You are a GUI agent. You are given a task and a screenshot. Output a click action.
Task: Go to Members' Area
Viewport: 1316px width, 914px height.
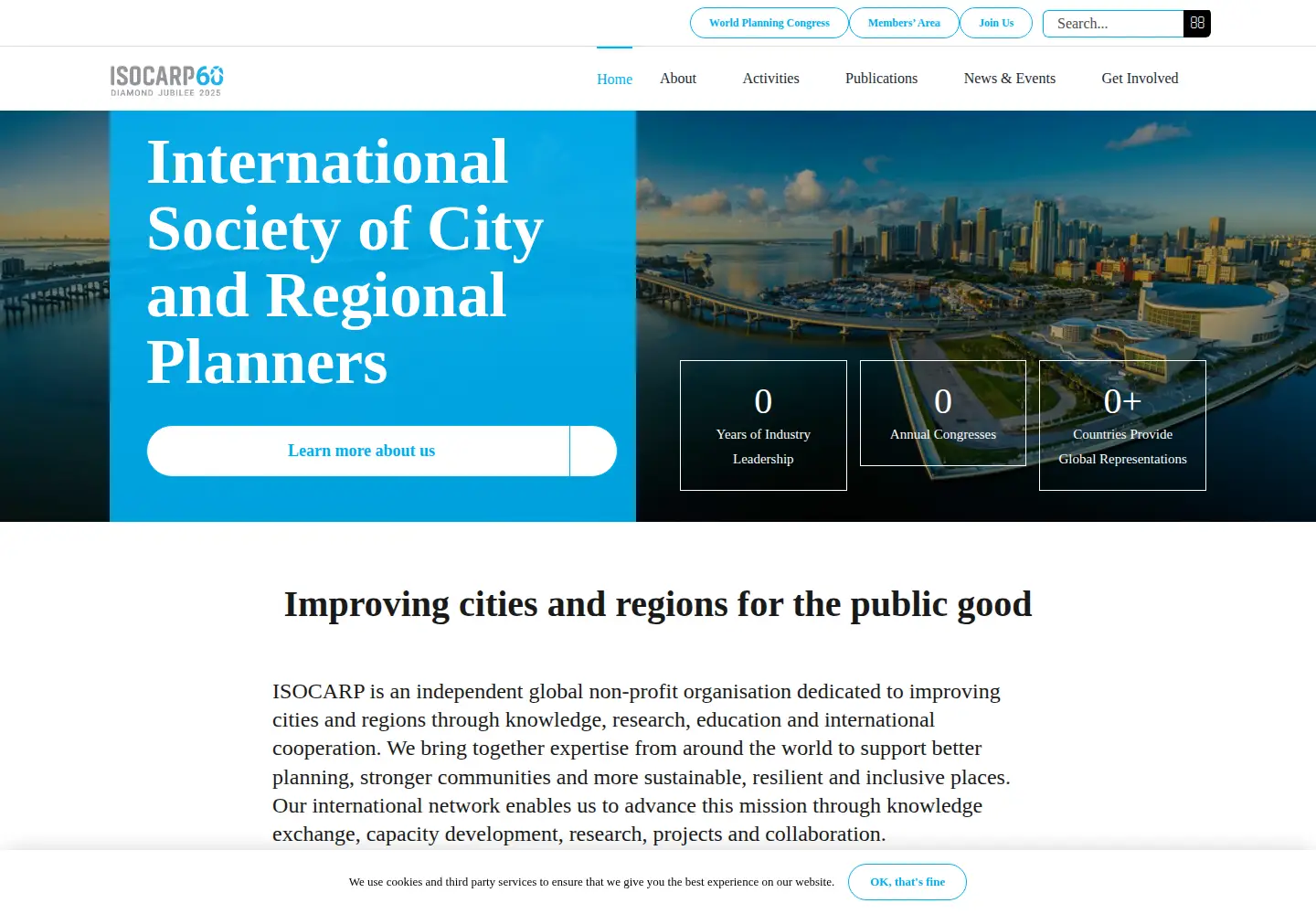click(904, 23)
